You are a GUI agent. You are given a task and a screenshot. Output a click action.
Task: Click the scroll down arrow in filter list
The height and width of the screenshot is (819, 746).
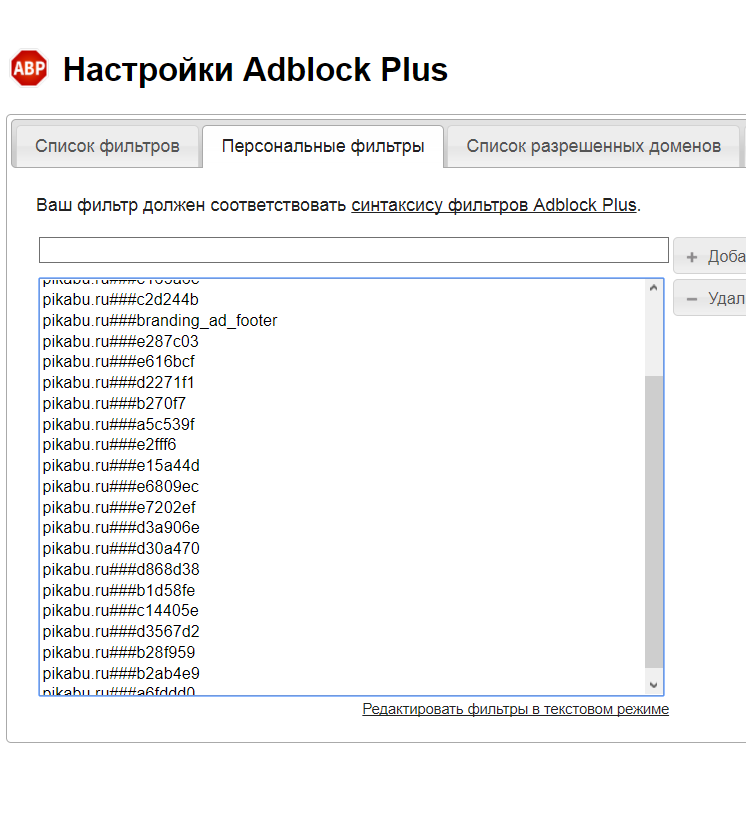[654, 685]
